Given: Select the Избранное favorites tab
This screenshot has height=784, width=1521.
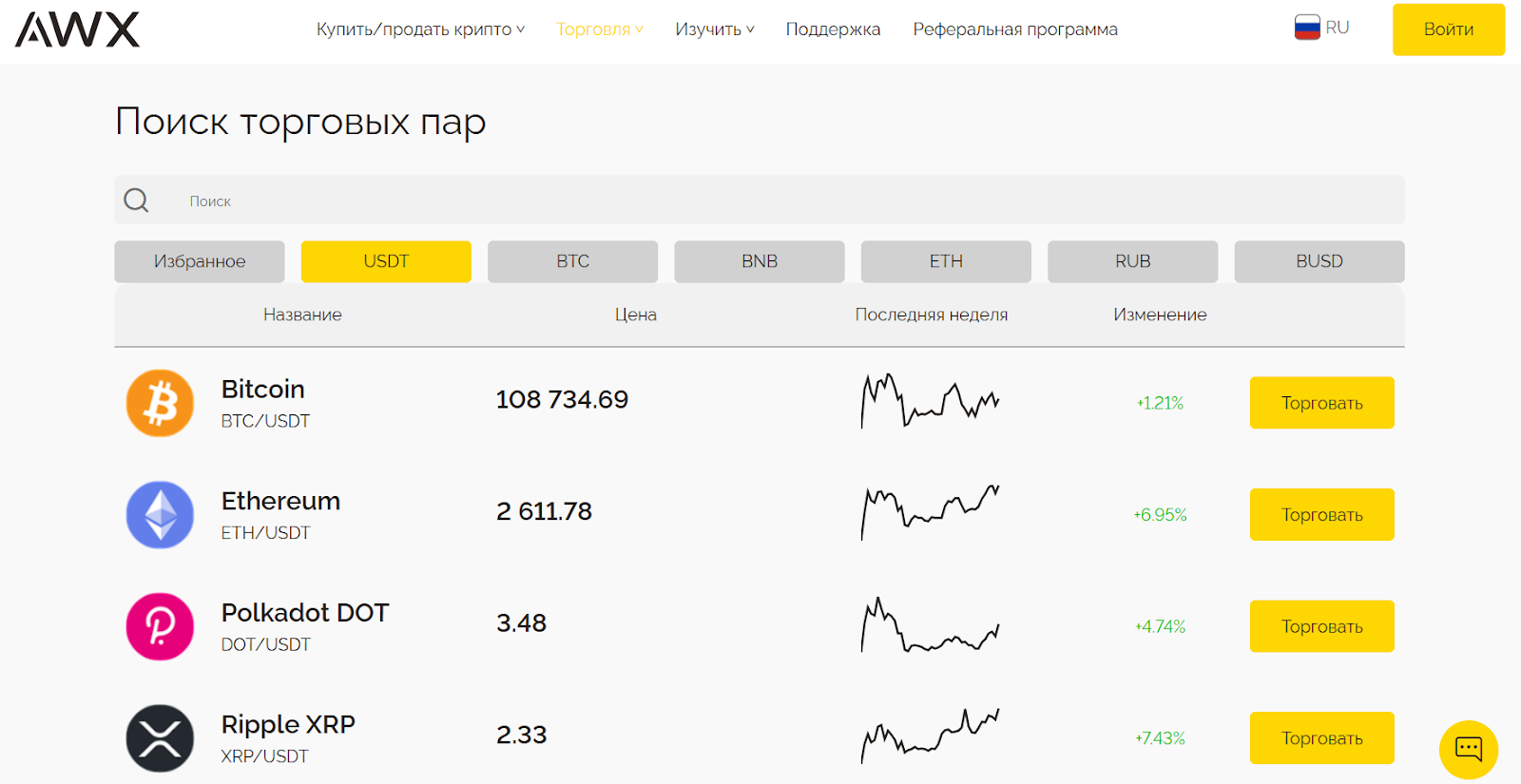Looking at the screenshot, I should (x=200, y=261).
